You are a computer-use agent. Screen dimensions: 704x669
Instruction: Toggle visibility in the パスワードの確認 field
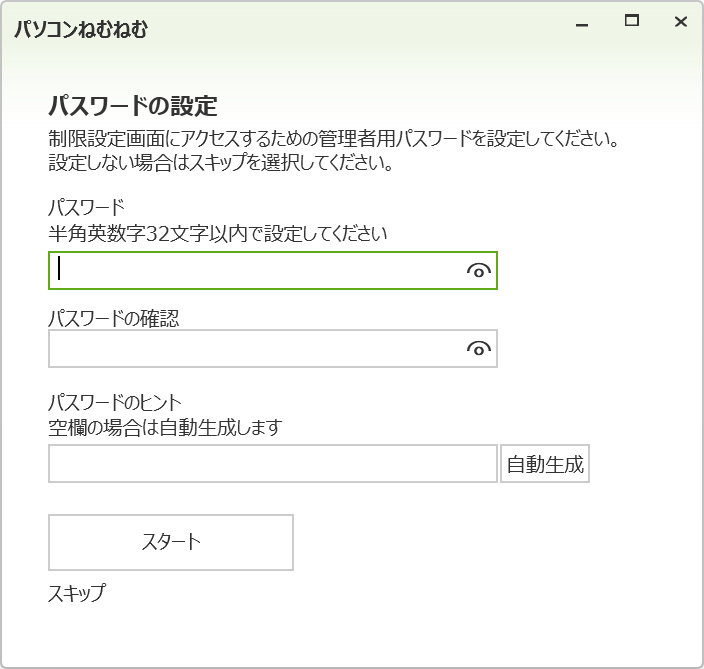(479, 349)
